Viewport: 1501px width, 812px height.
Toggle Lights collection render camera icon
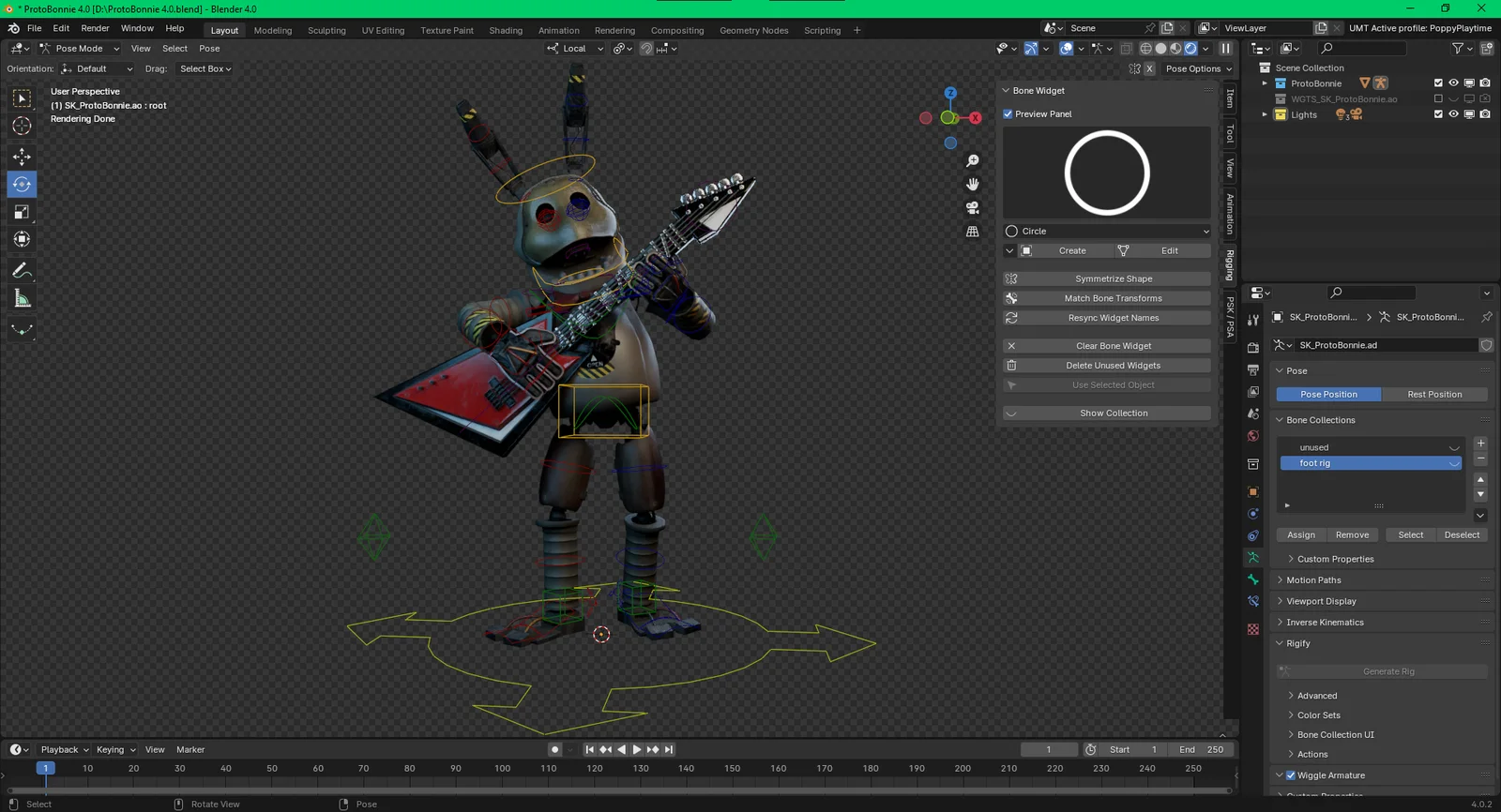[1485, 114]
